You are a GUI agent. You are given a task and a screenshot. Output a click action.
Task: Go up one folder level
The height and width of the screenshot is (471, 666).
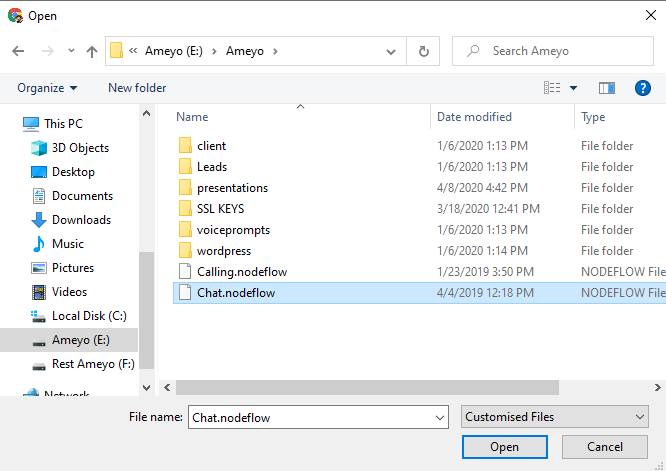click(x=92, y=51)
